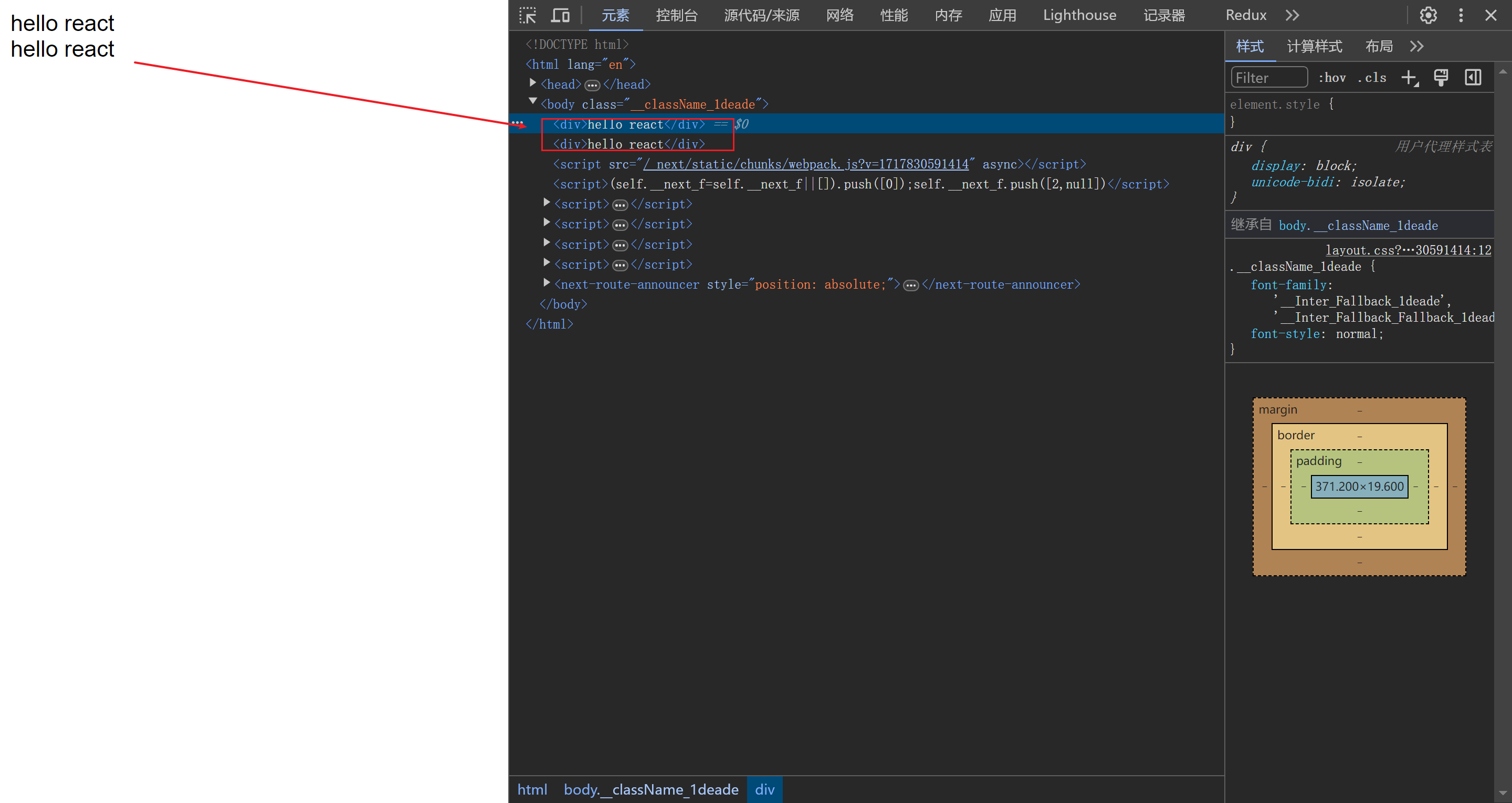Expand the head element node
Image resolution: width=1512 pixels, height=803 pixels.
tap(532, 83)
